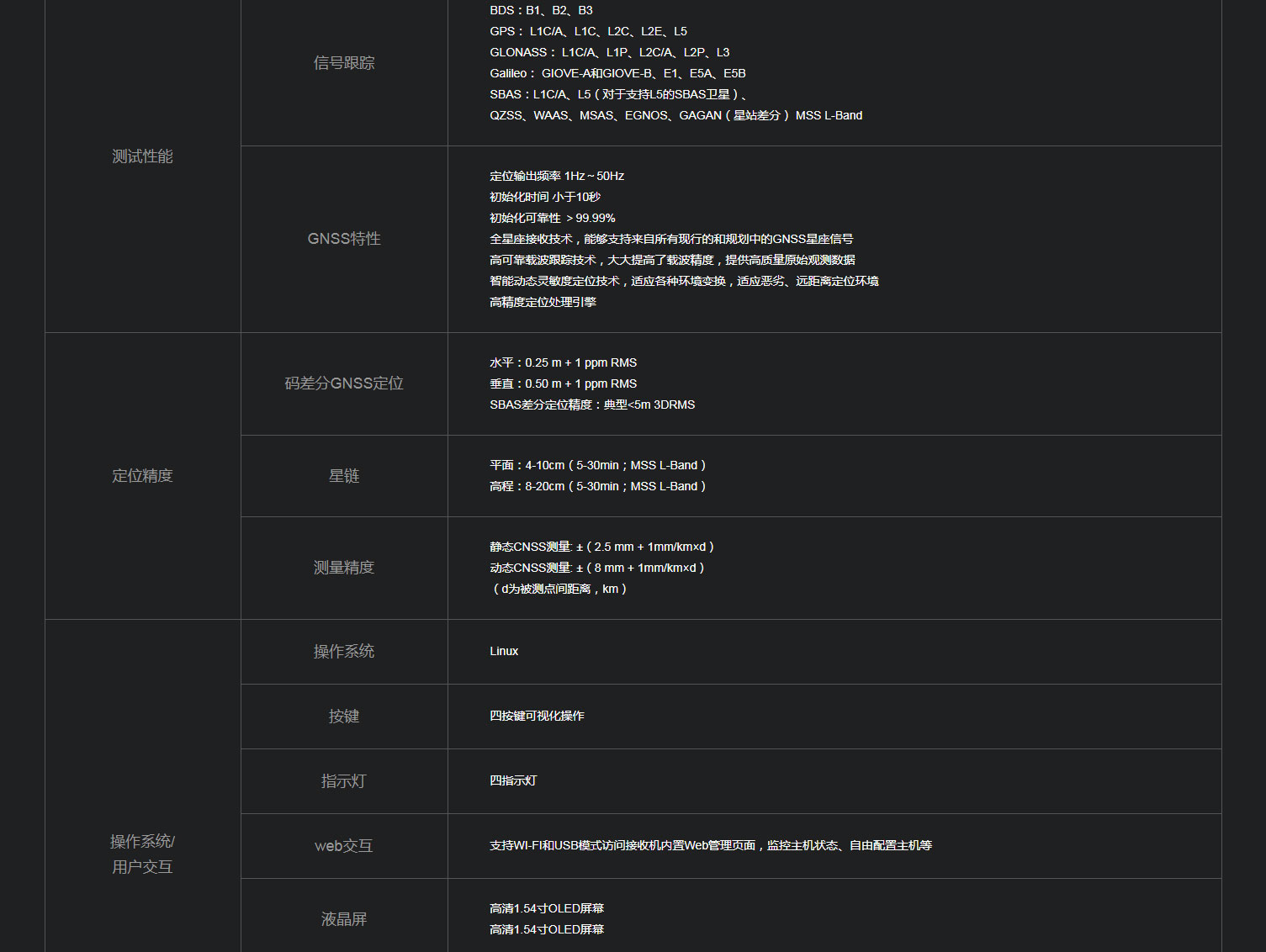Click the 指示灯 row label
The height and width of the screenshot is (952, 1266).
coord(344,781)
